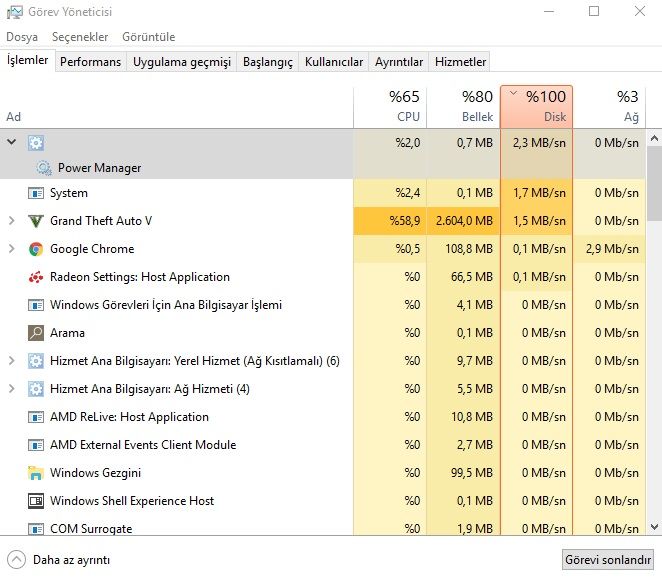Image resolution: width=662 pixels, height=584 pixels.
Task: Click the Windows Gezgini folder icon
Action: [36, 473]
